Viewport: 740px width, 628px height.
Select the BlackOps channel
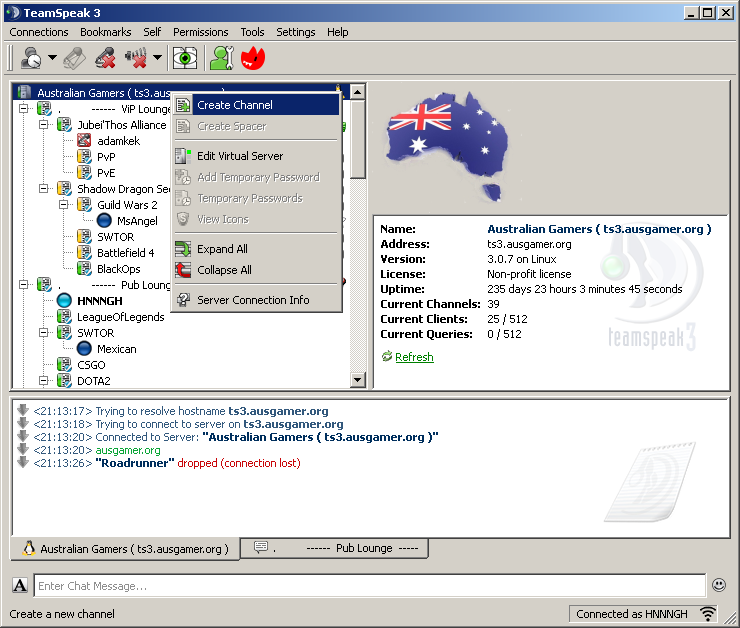pos(118,269)
